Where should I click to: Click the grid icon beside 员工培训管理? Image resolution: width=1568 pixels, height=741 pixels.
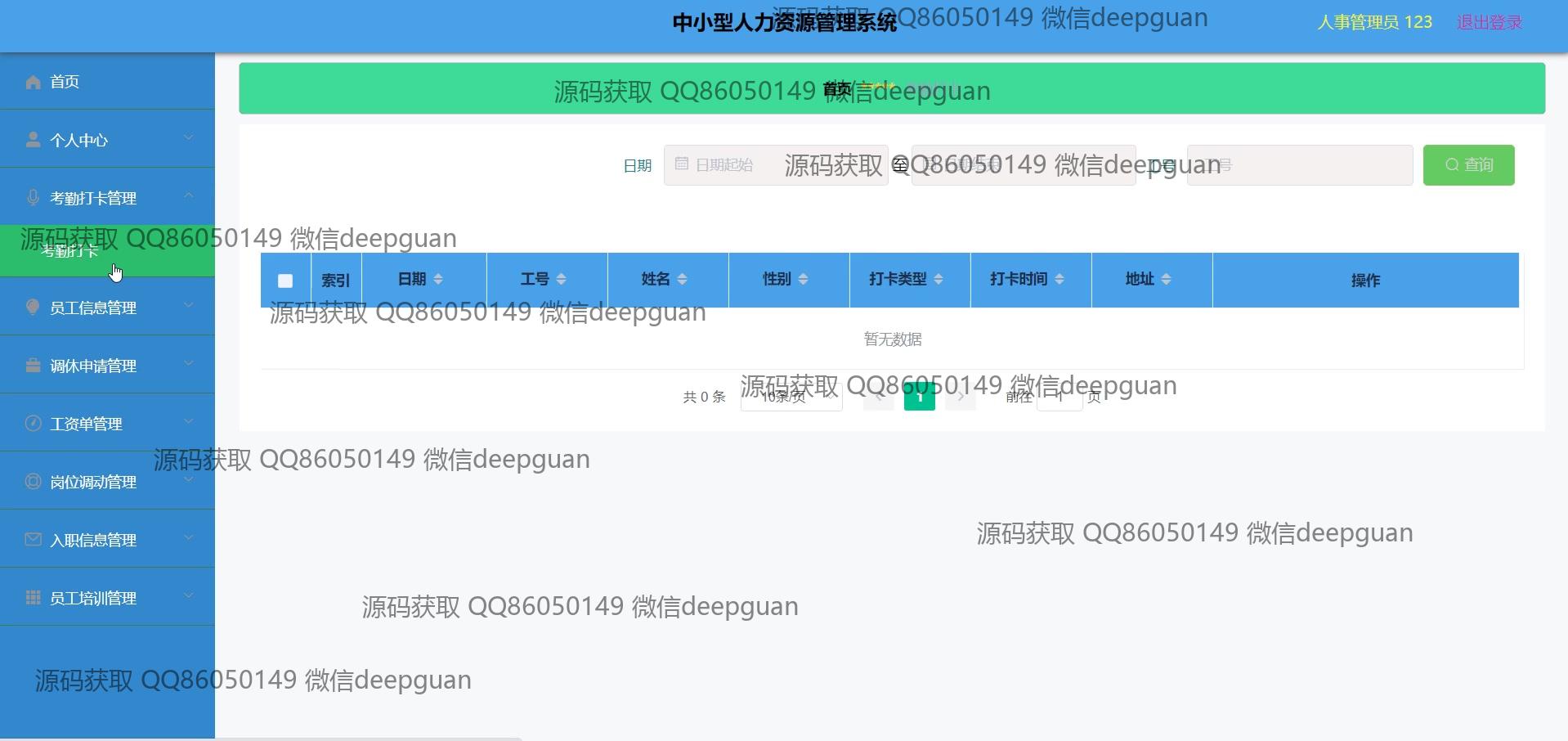click(33, 598)
